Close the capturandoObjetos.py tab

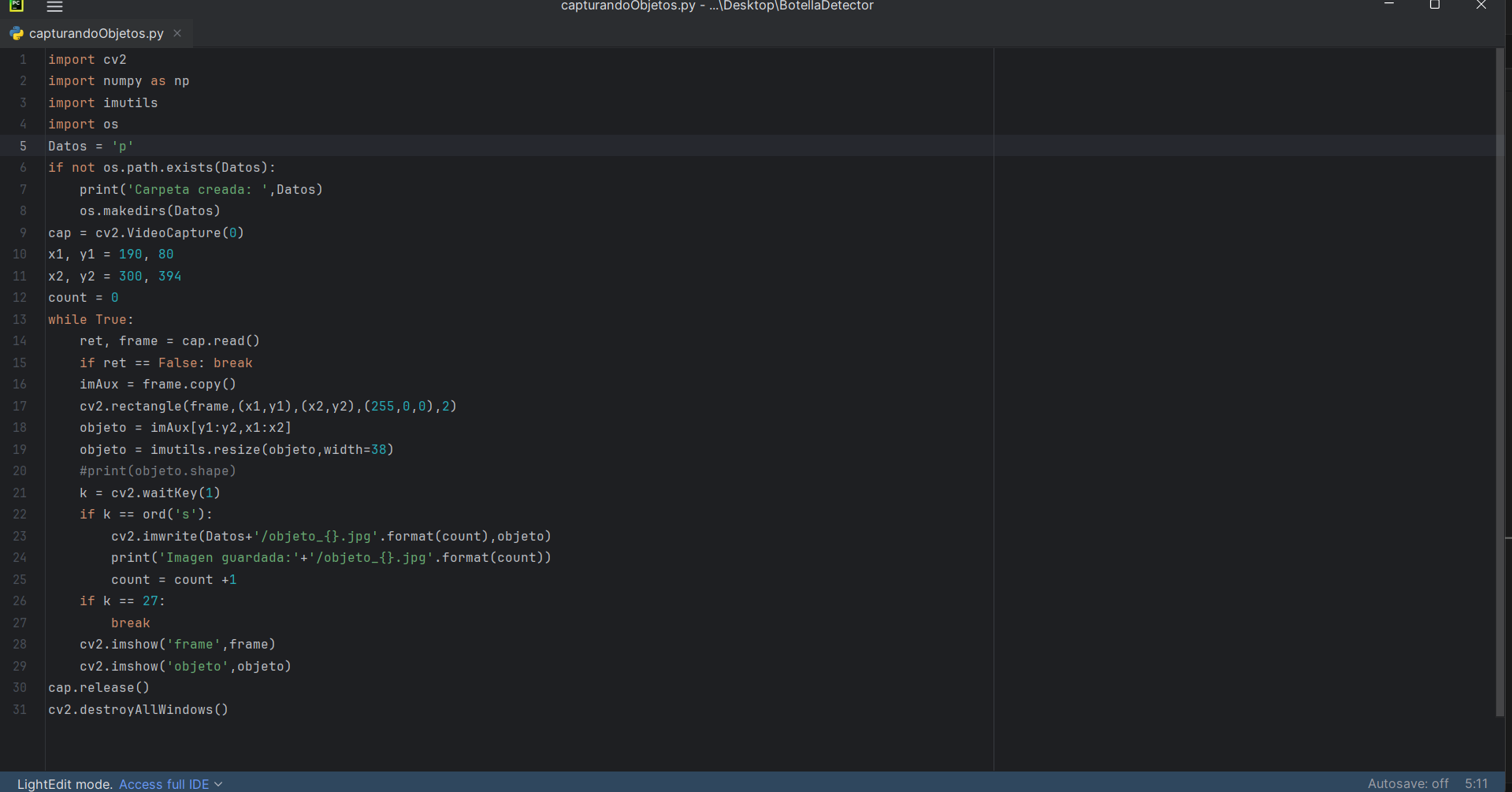[x=177, y=33]
